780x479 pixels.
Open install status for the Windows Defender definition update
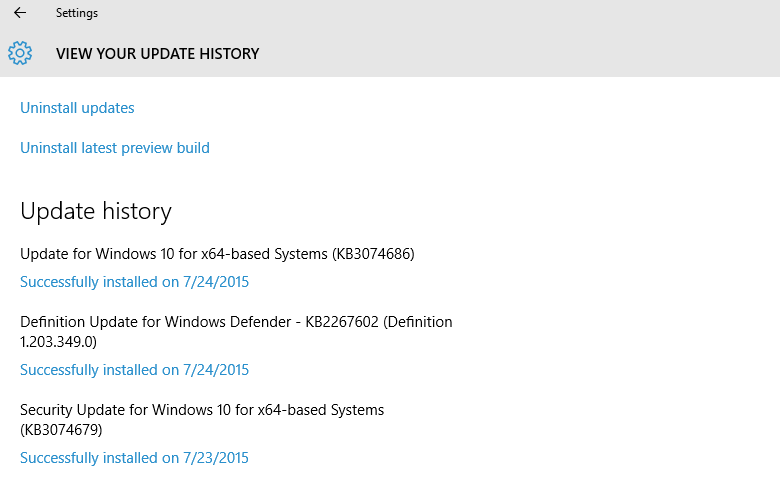coord(134,370)
